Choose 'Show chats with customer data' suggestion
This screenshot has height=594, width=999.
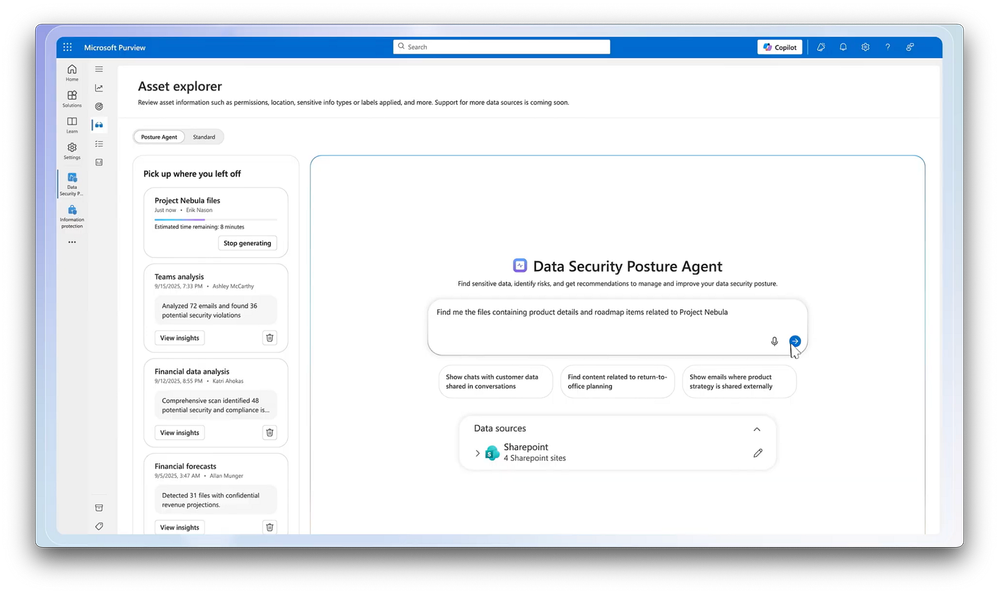click(x=495, y=382)
